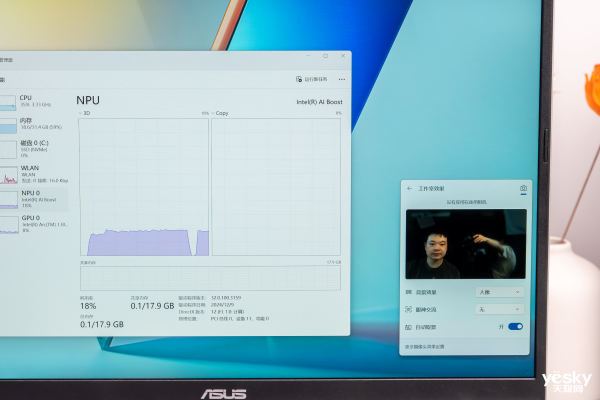Click the CPU mini graph in sidebar
Image resolution: width=600 pixels, height=400 pixels.
[8, 102]
